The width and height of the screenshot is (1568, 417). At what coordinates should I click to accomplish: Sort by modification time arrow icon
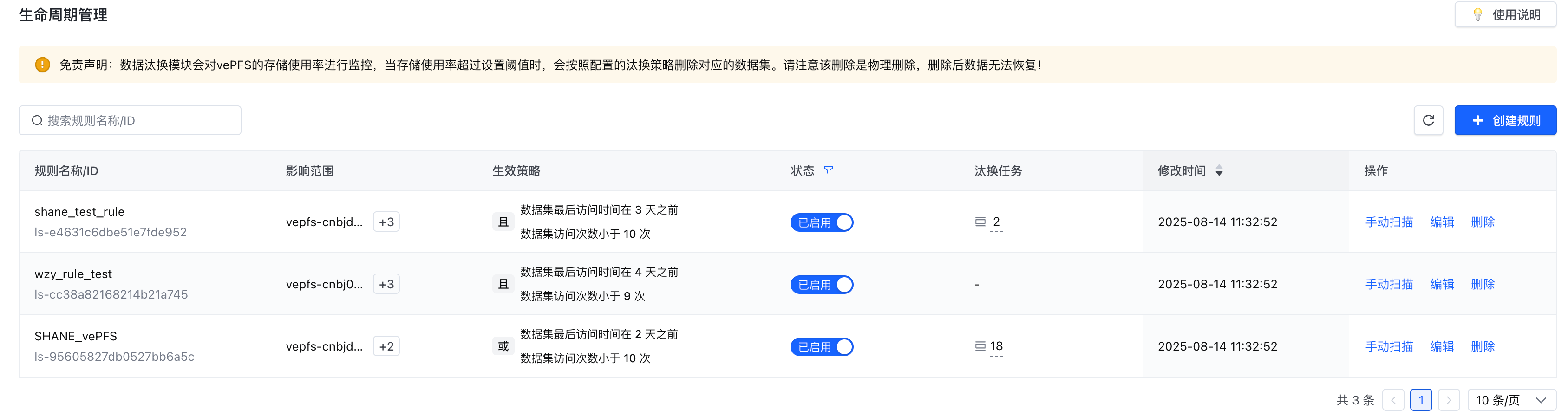(1219, 171)
